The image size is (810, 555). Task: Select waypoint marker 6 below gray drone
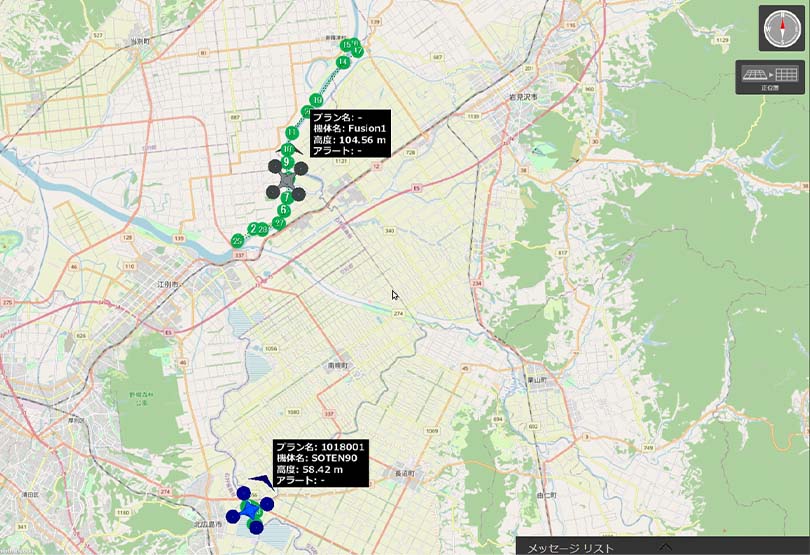(x=285, y=210)
